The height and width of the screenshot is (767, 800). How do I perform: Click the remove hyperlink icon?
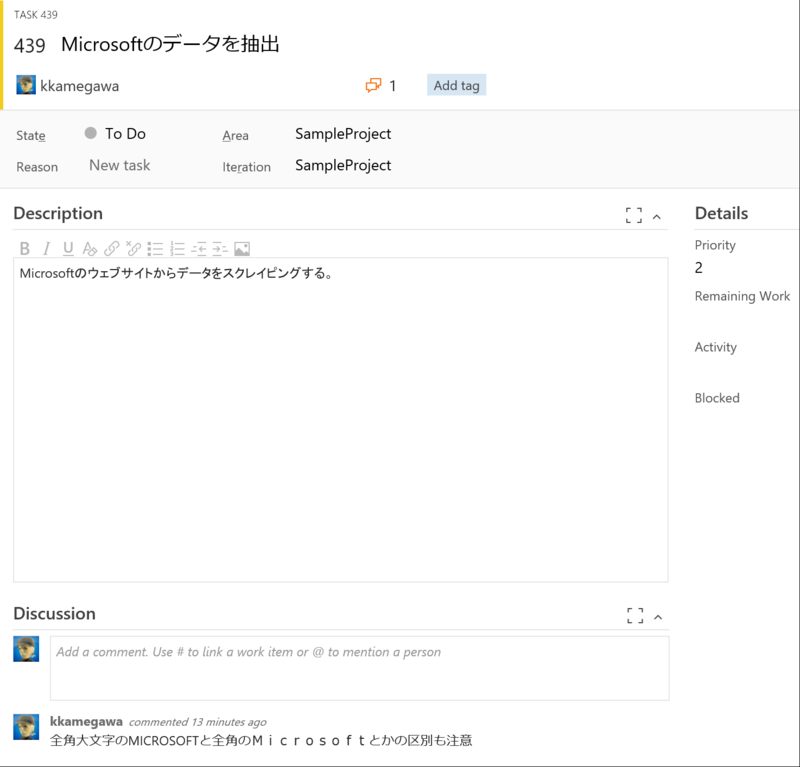tap(133, 249)
